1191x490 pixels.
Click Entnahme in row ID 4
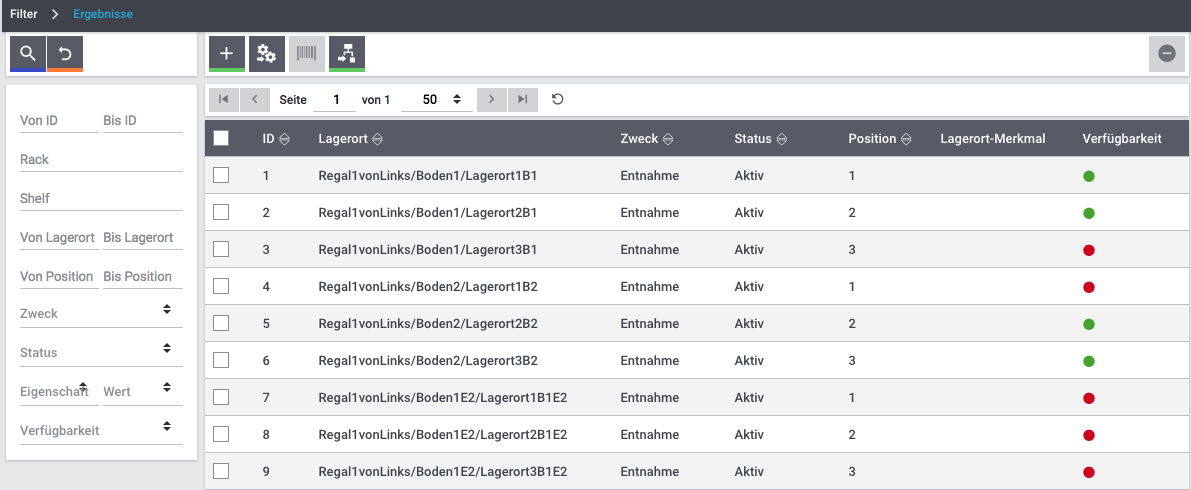(x=649, y=287)
